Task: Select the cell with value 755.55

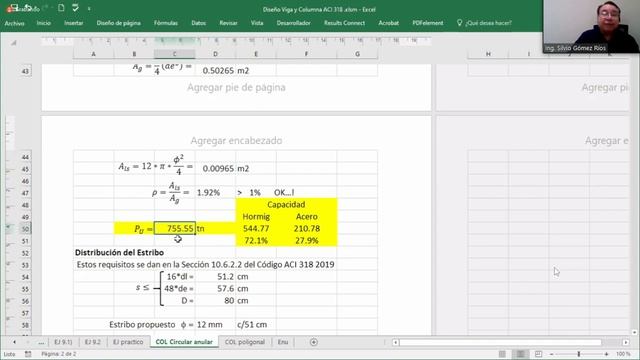Action: [x=175, y=229]
